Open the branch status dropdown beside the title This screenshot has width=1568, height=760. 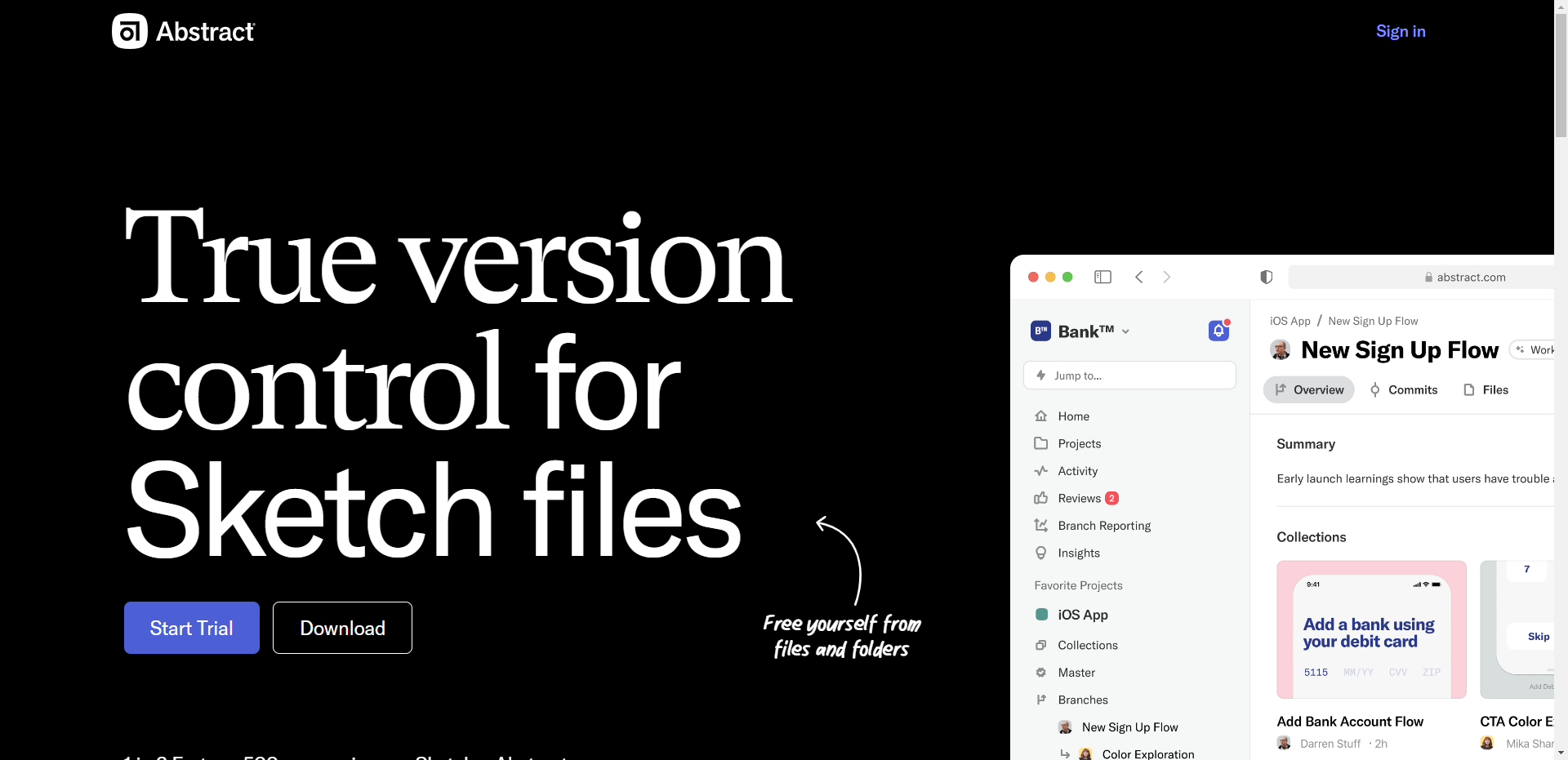click(x=1533, y=349)
